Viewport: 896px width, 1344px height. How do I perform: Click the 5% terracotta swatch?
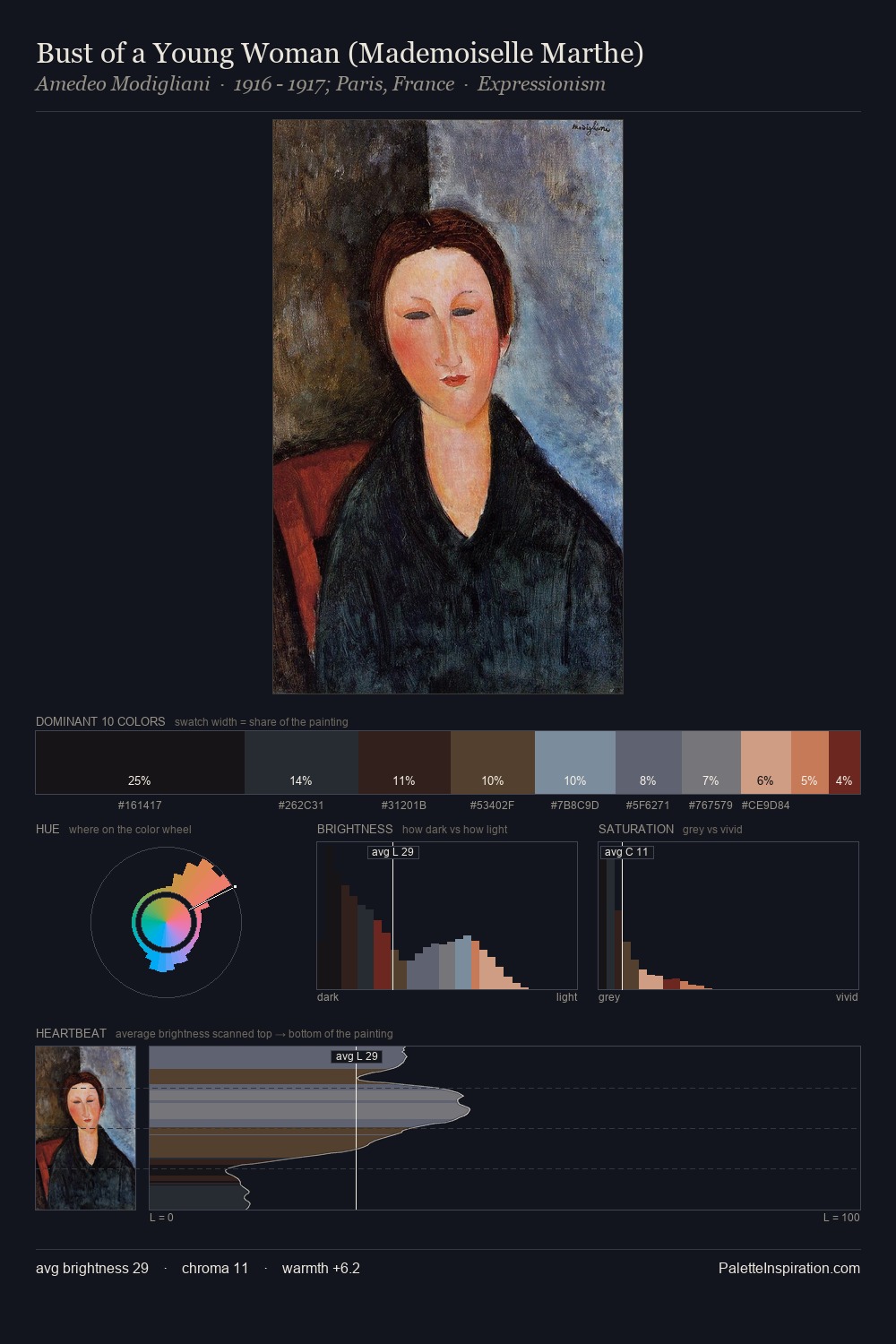[810, 762]
